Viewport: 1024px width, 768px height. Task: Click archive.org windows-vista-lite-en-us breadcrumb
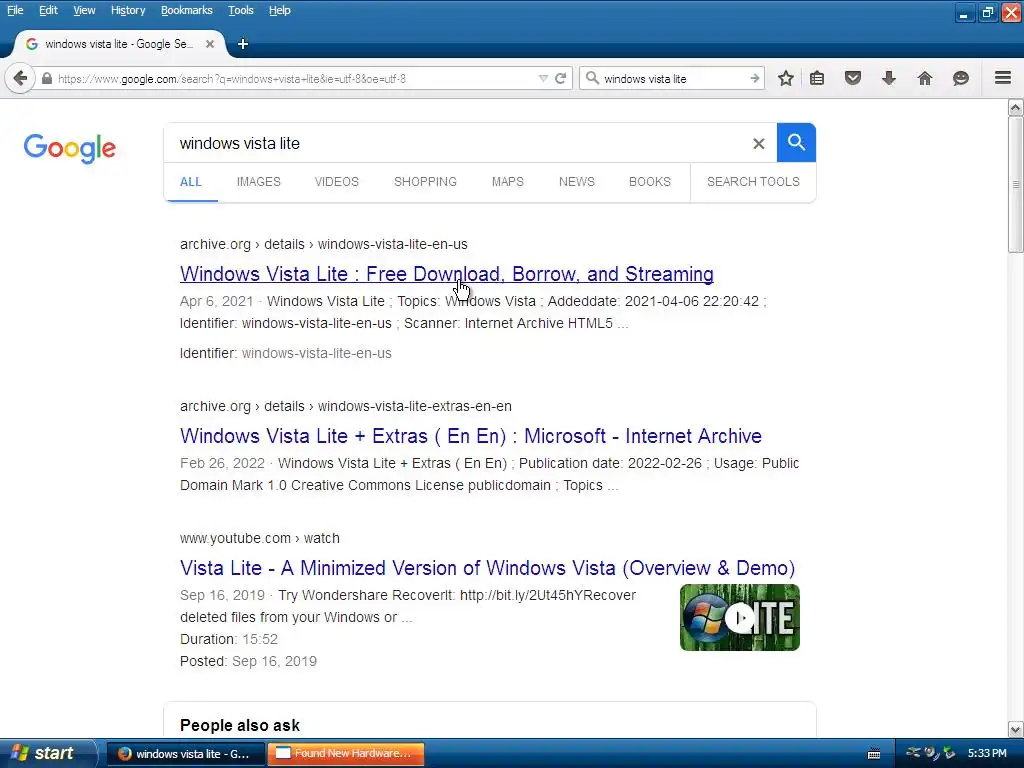click(324, 244)
